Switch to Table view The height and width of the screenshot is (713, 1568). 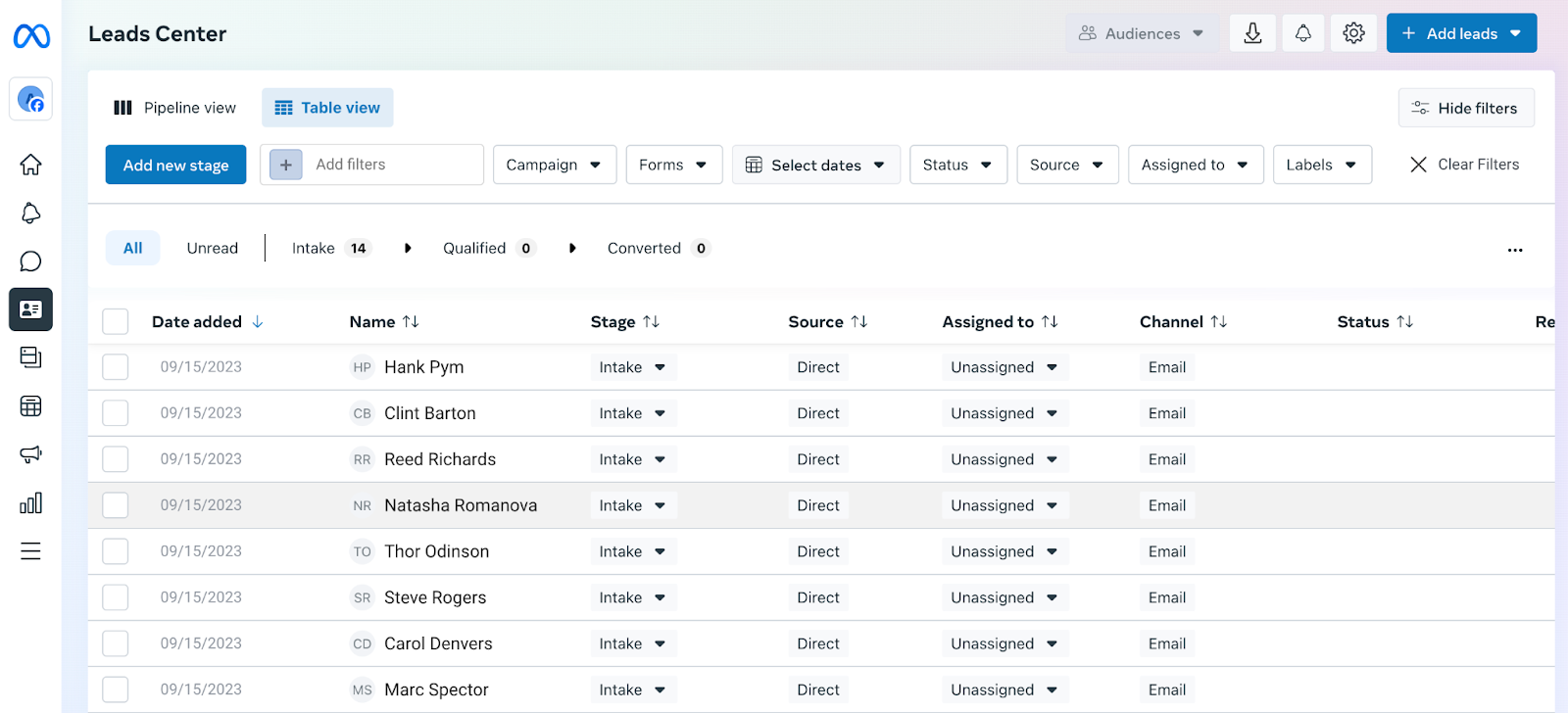click(327, 108)
